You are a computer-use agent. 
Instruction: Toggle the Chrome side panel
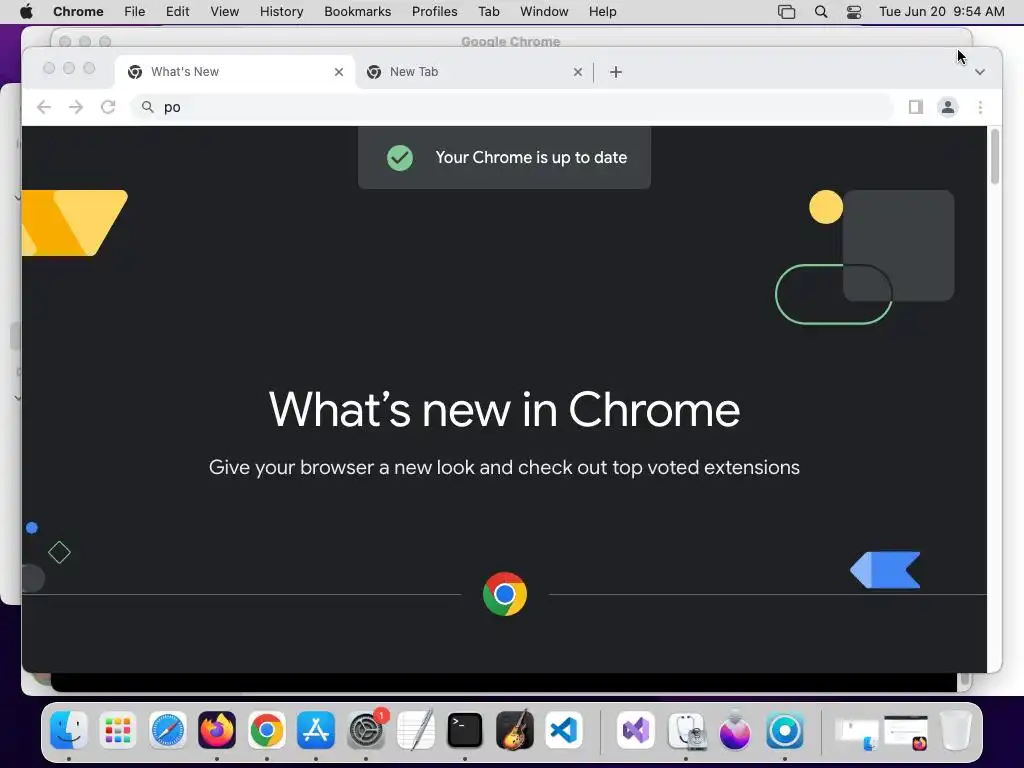point(916,107)
